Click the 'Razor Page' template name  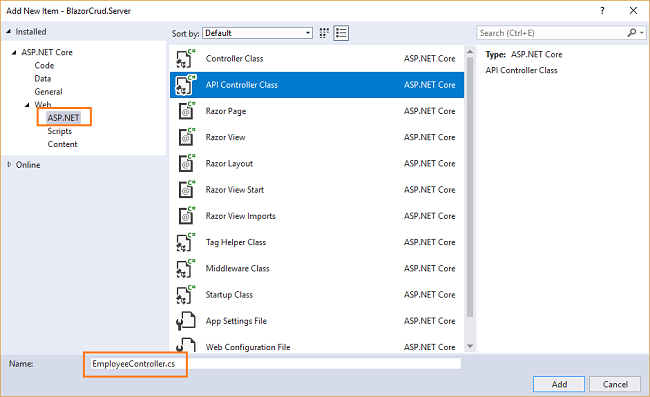pos(226,111)
